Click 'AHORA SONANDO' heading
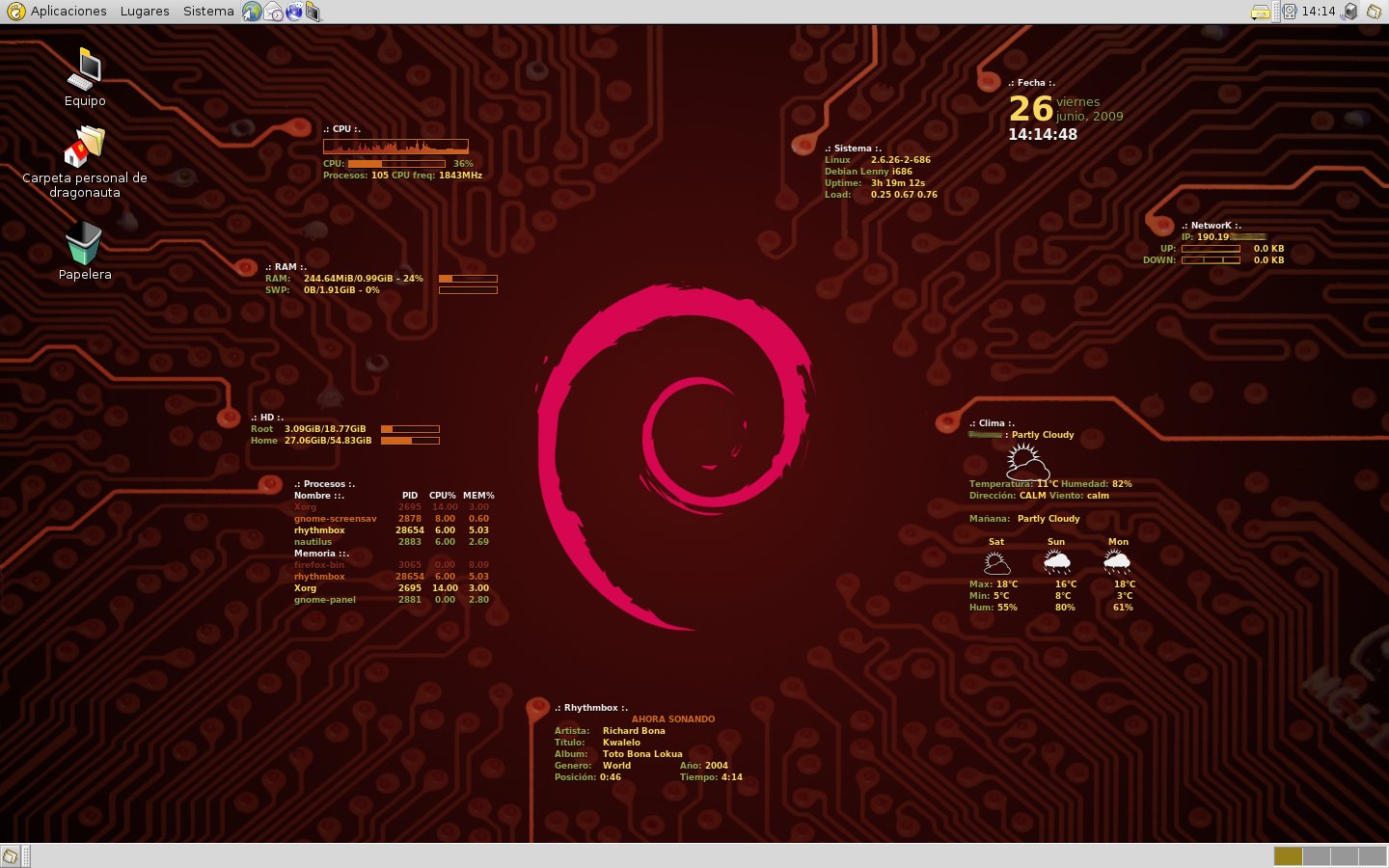 (x=673, y=719)
